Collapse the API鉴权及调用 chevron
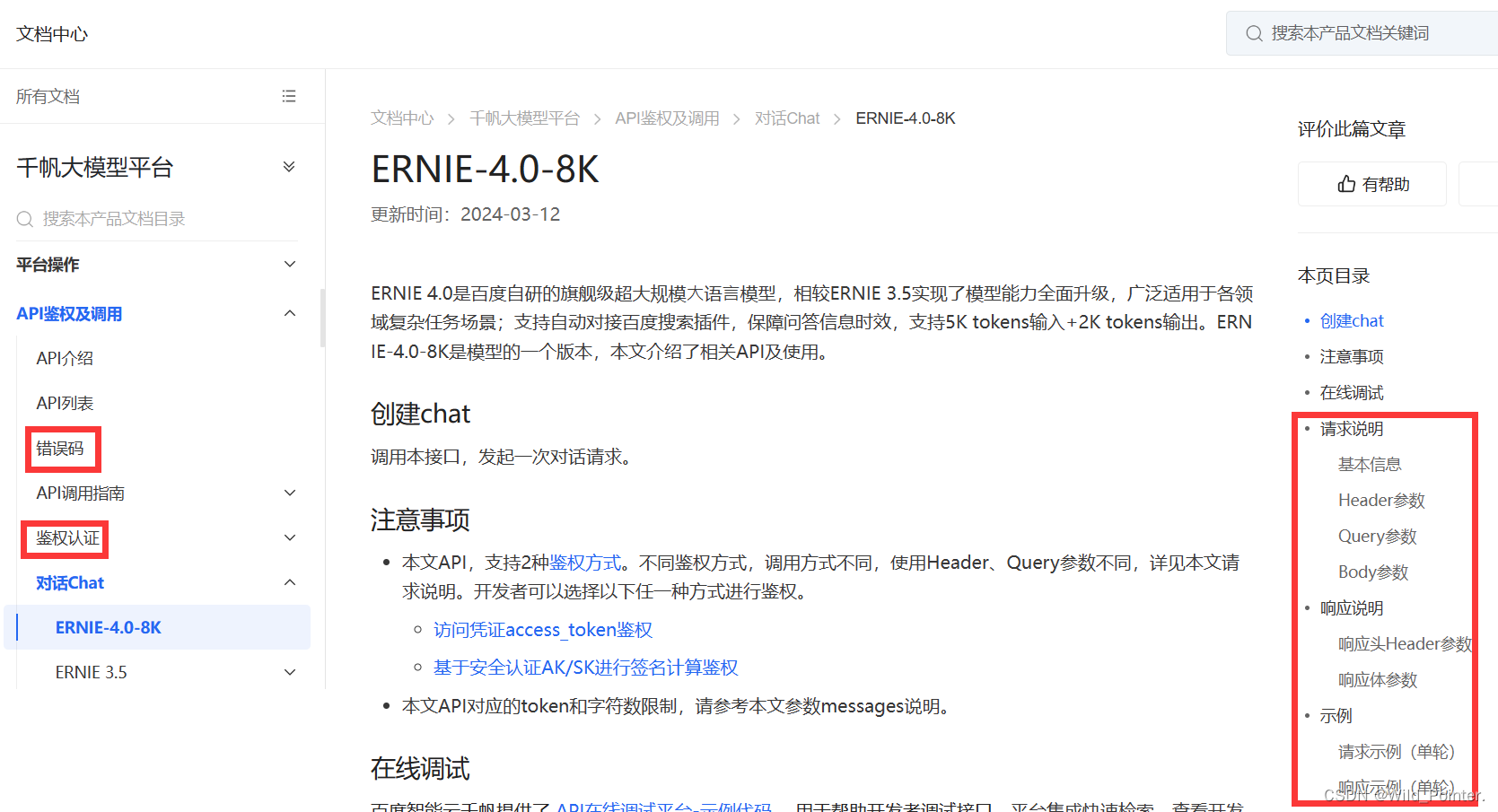The width and height of the screenshot is (1498, 812). (x=289, y=313)
